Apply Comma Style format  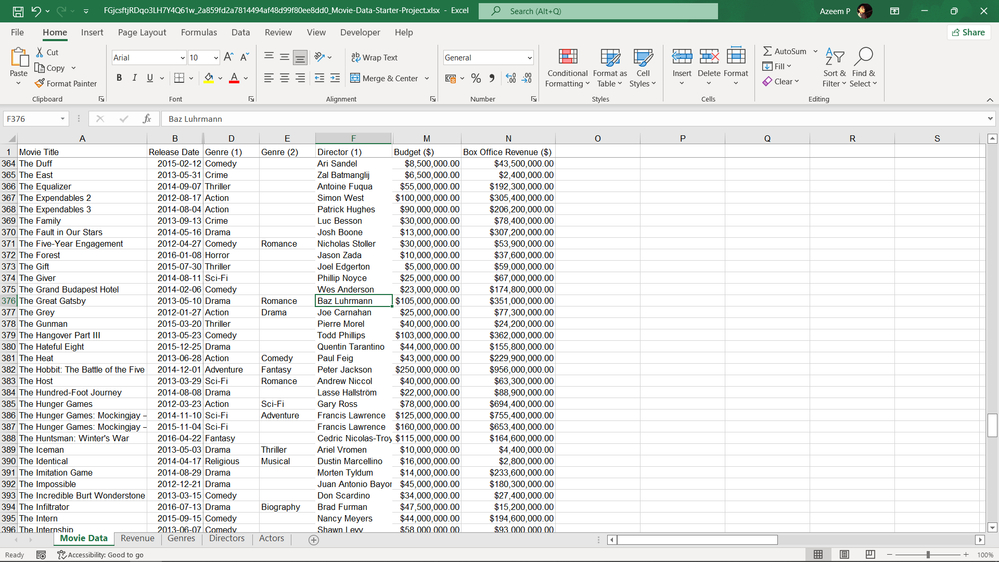(492, 78)
